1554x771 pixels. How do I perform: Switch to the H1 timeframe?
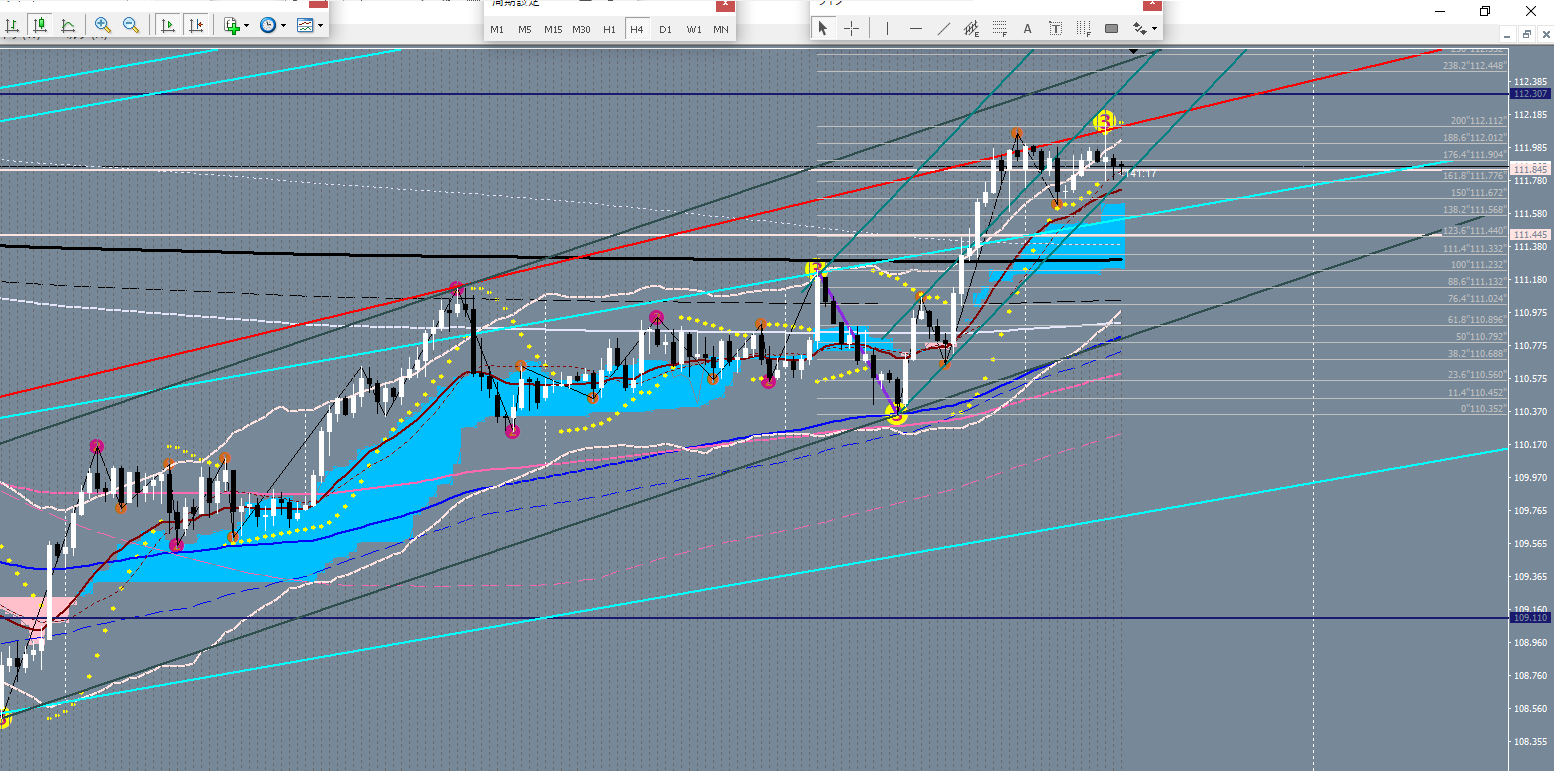[x=609, y=29]
